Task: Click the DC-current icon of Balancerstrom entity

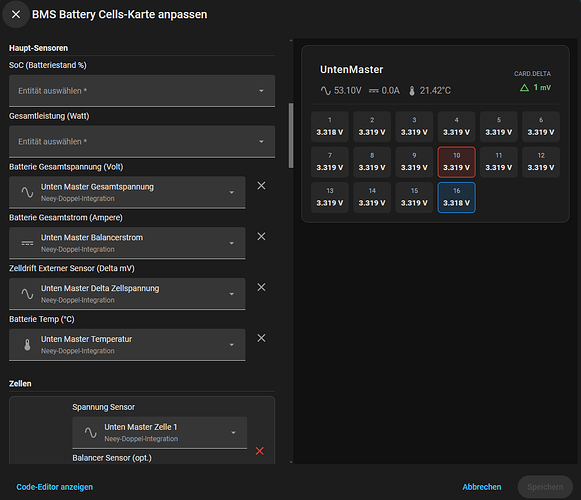Action: click(x=27, y=243)
